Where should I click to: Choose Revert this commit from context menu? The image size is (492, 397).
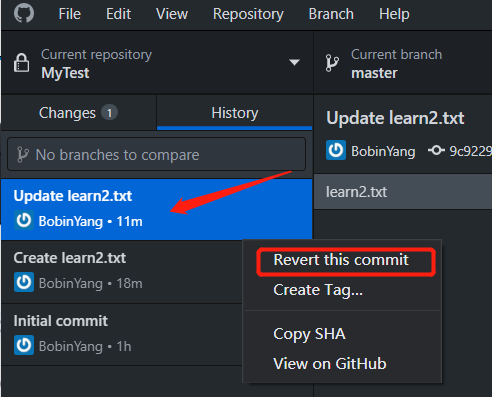[x=341, y=260]
